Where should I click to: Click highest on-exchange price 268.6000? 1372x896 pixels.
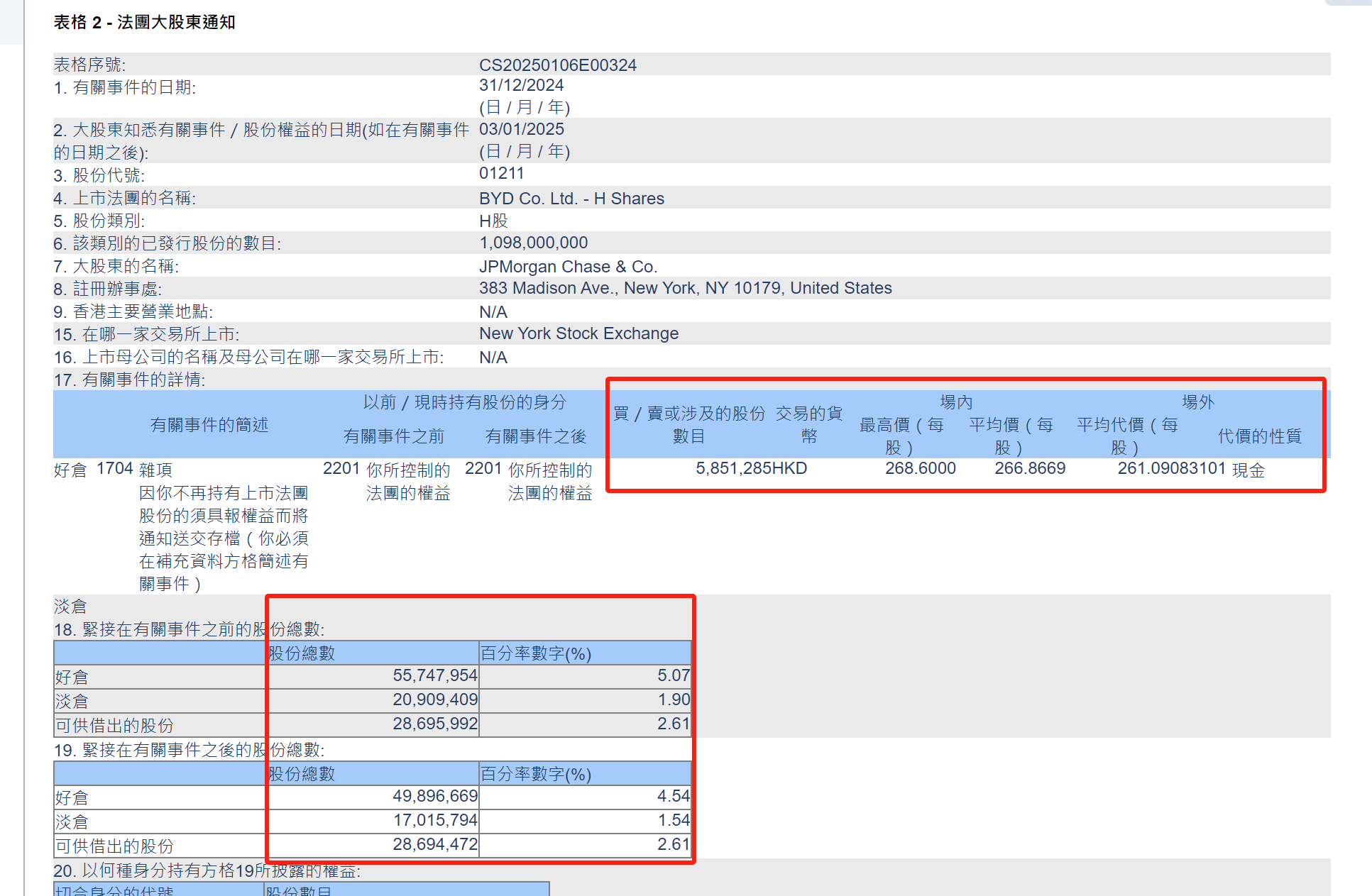[x=921, y=468]
